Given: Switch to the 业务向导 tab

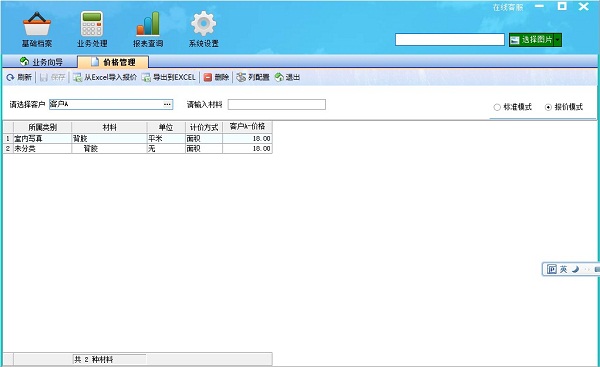Looking at the screenshot, I should pos(41,62).
